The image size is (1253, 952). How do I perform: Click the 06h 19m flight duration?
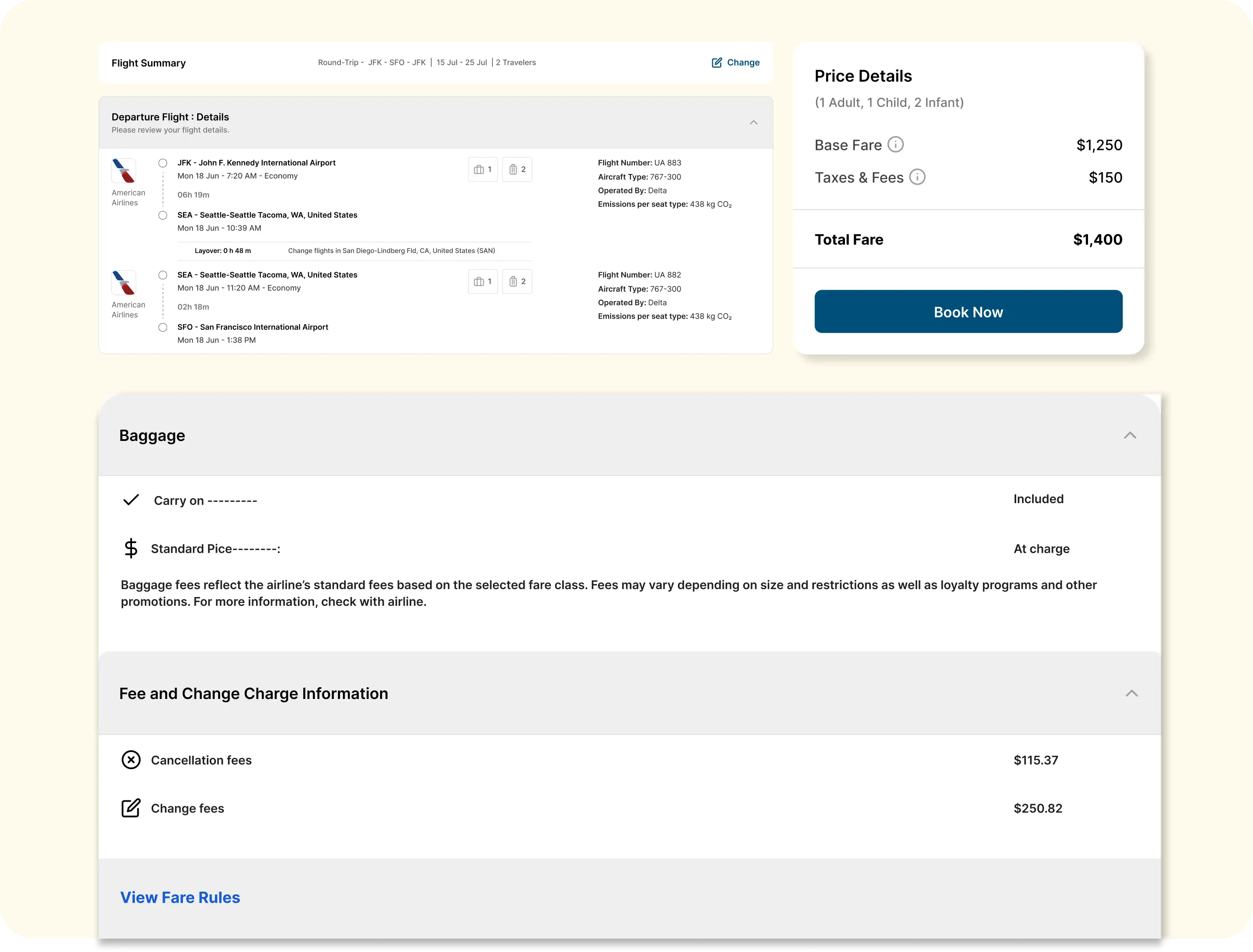click(x=193, y=195)
